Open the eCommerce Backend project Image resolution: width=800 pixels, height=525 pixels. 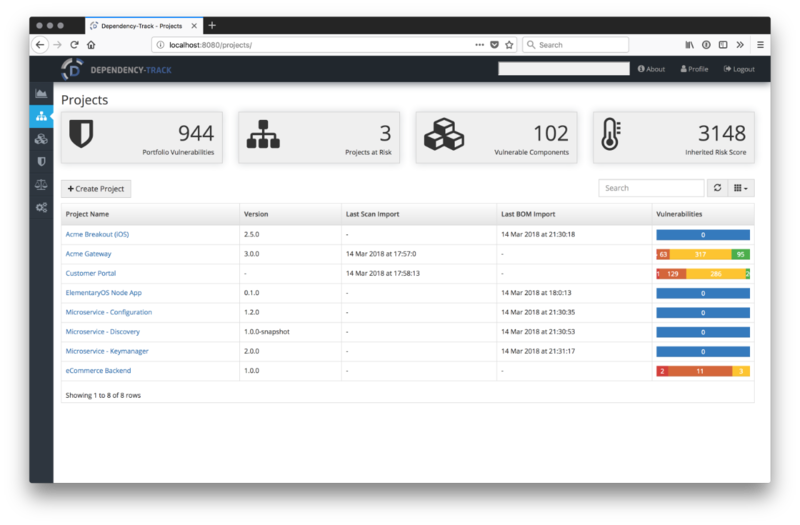click(x=98, y=370)
